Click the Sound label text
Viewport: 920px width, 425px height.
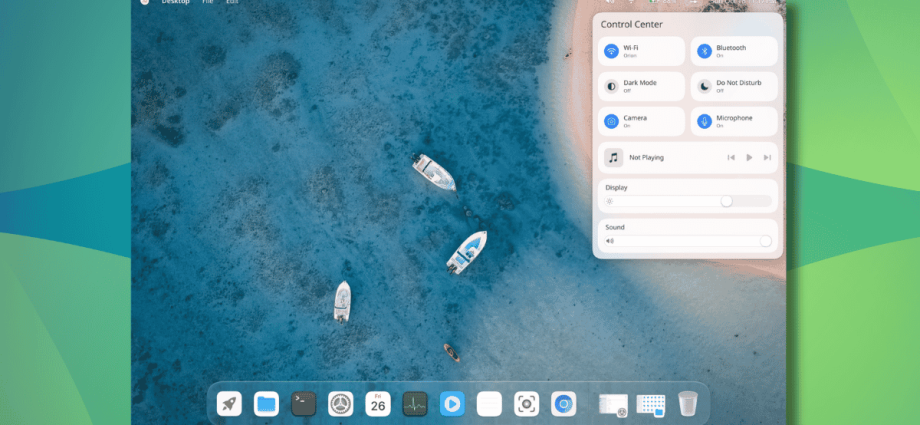(615, 227)
